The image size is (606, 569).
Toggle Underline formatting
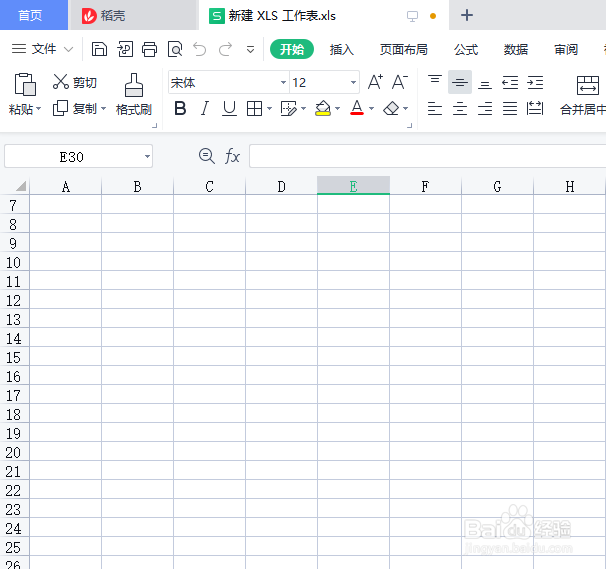pos(229,108)
